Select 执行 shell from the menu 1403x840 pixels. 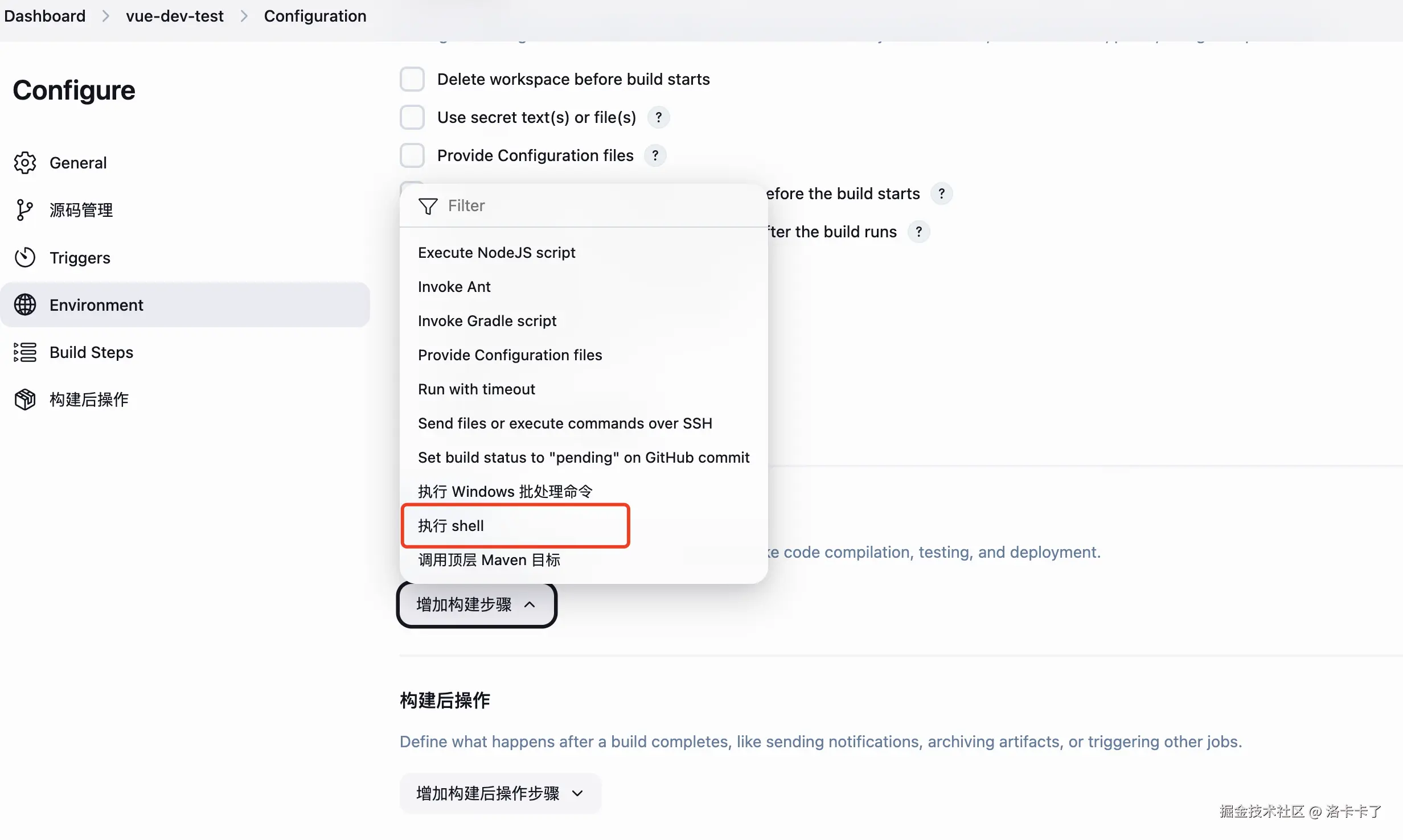pyautogui.click(x=515, y=525)
